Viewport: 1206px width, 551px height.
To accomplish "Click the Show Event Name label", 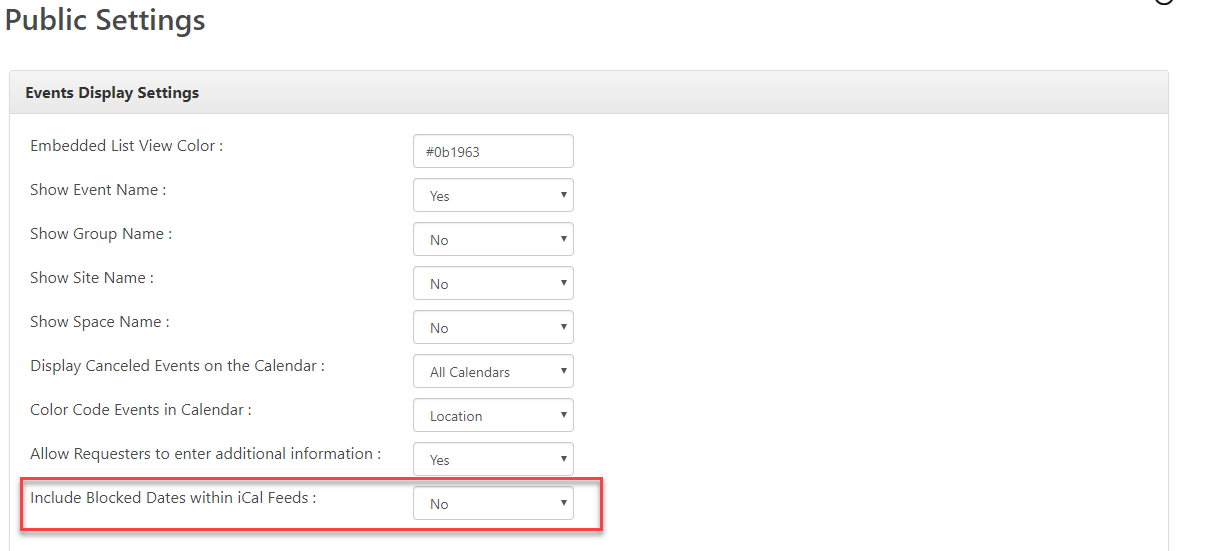I will [98, 190].
